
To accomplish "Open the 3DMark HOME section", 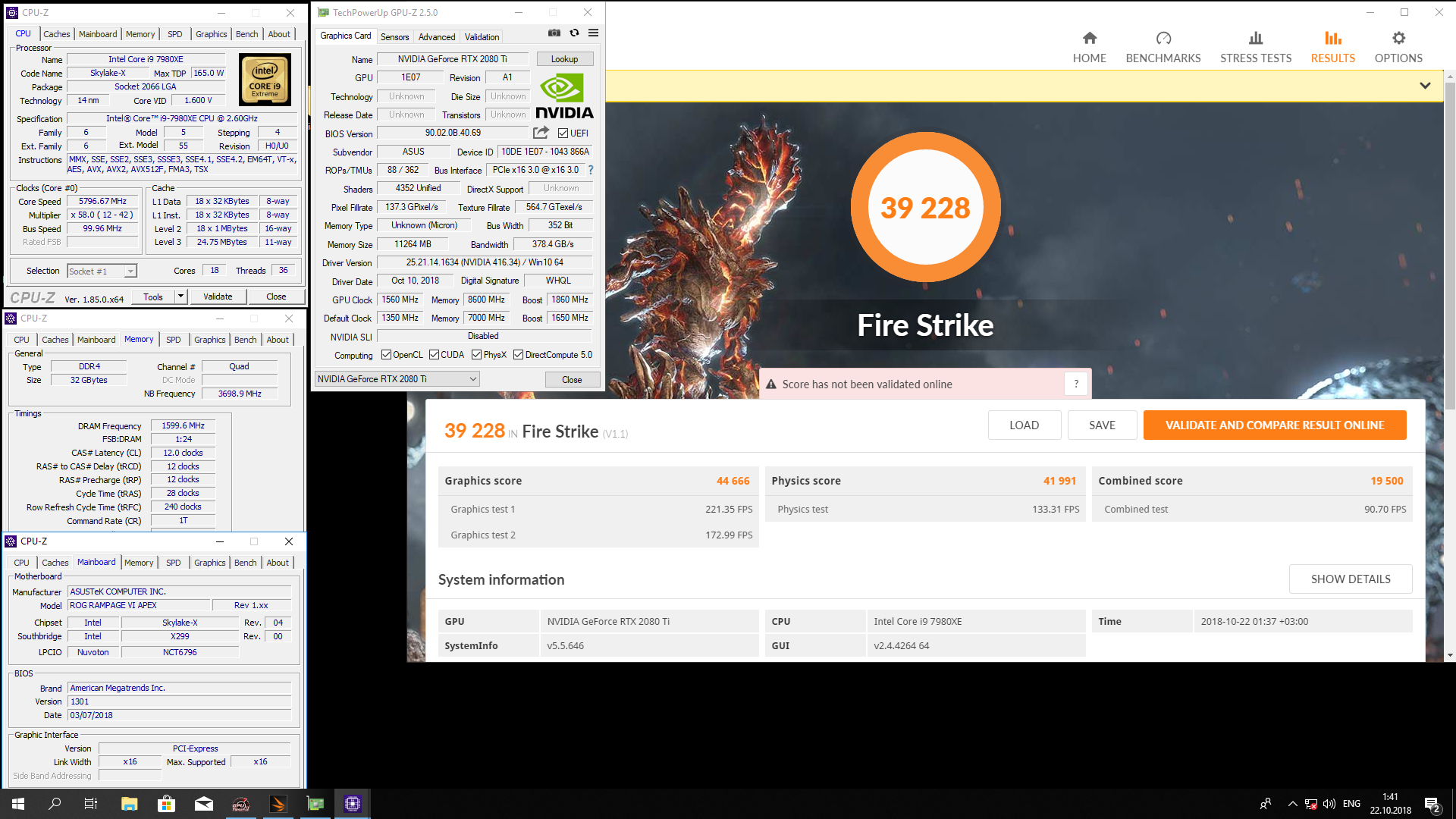I will point(1089,47).
